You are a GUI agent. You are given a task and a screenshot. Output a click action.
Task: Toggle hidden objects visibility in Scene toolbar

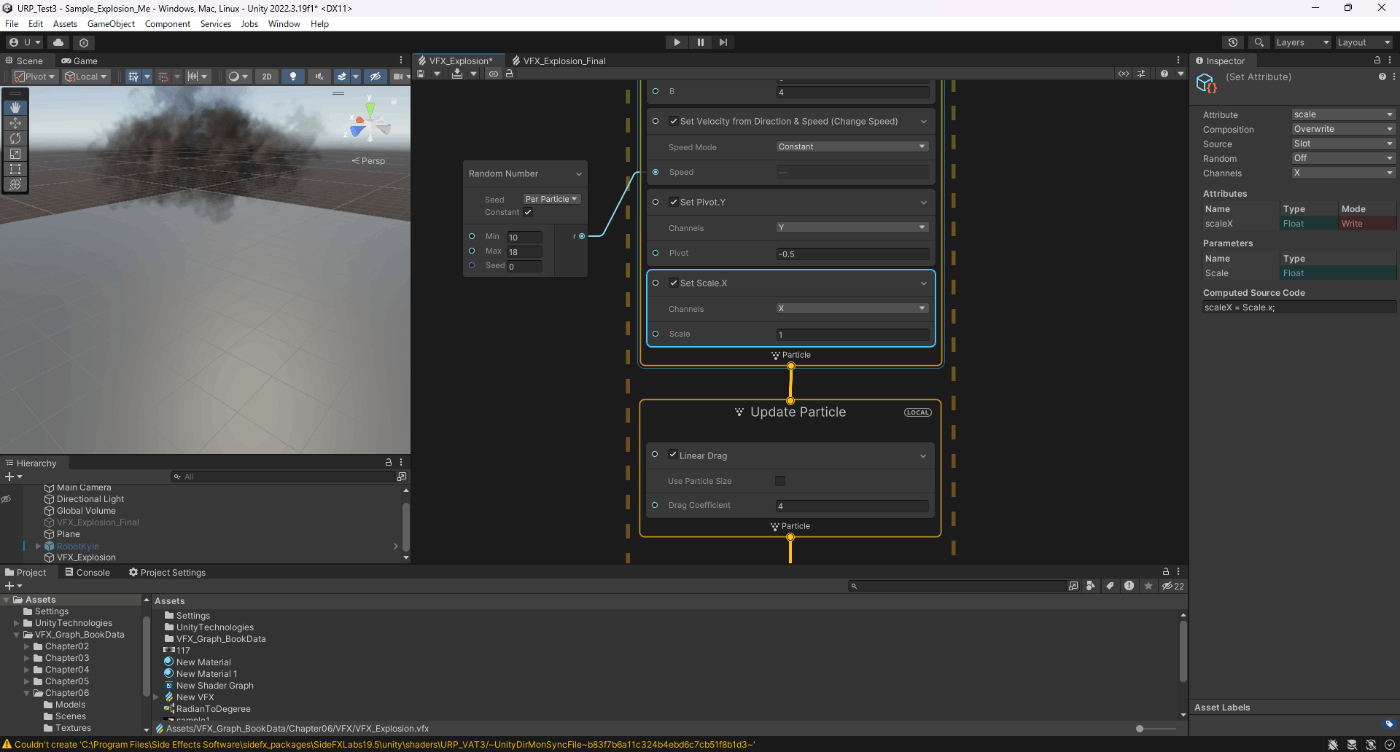coord(375,76)
